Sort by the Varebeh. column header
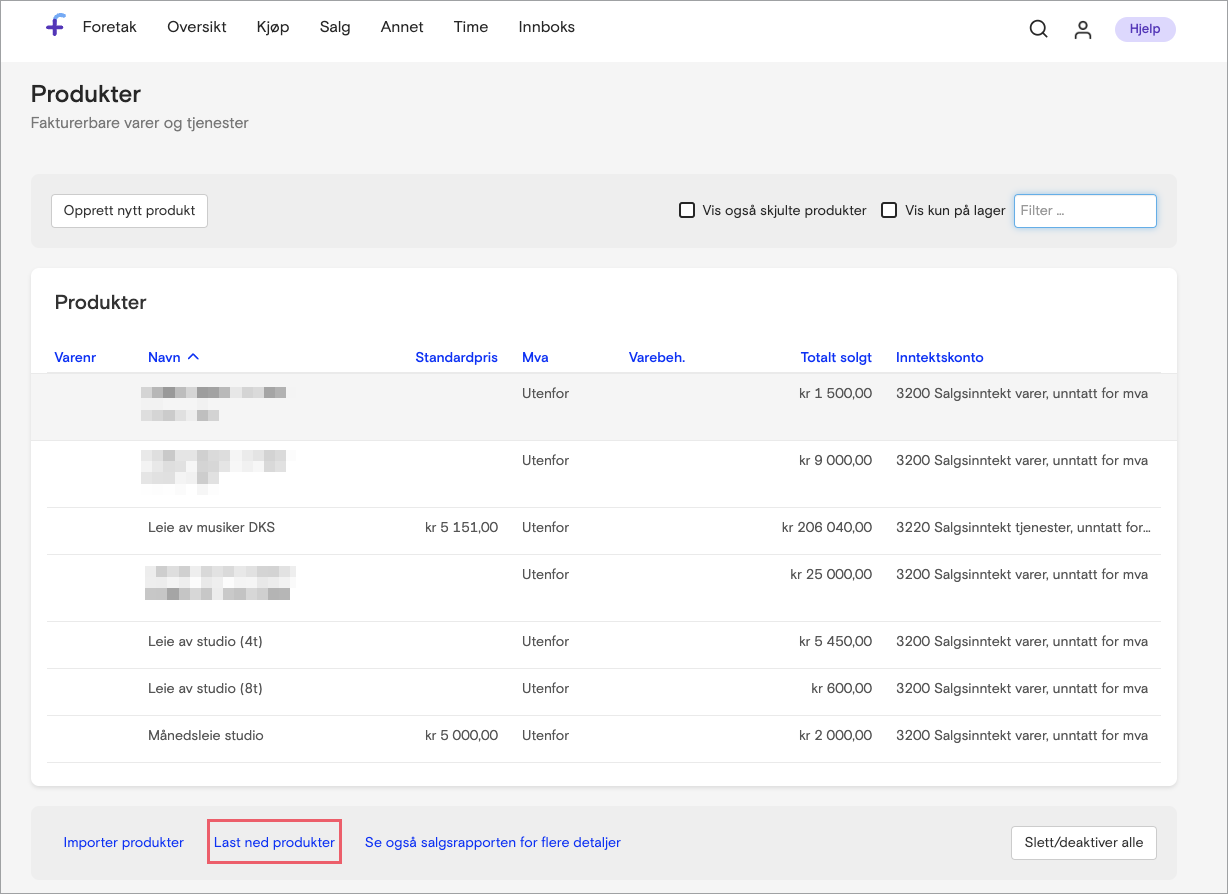 coord(657,357)
